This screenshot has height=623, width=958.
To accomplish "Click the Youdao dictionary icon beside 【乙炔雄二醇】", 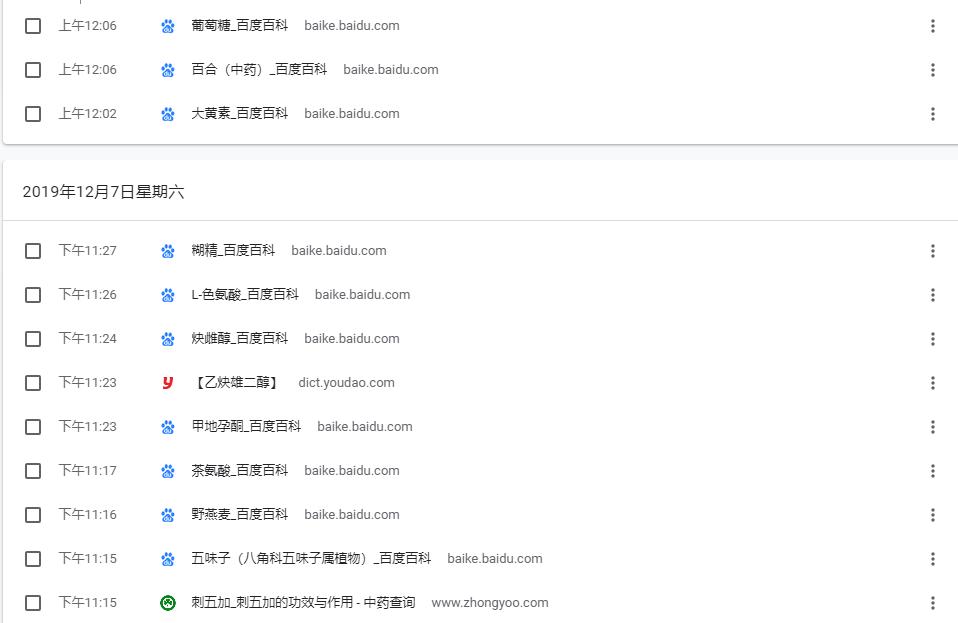I will point(167,382).
